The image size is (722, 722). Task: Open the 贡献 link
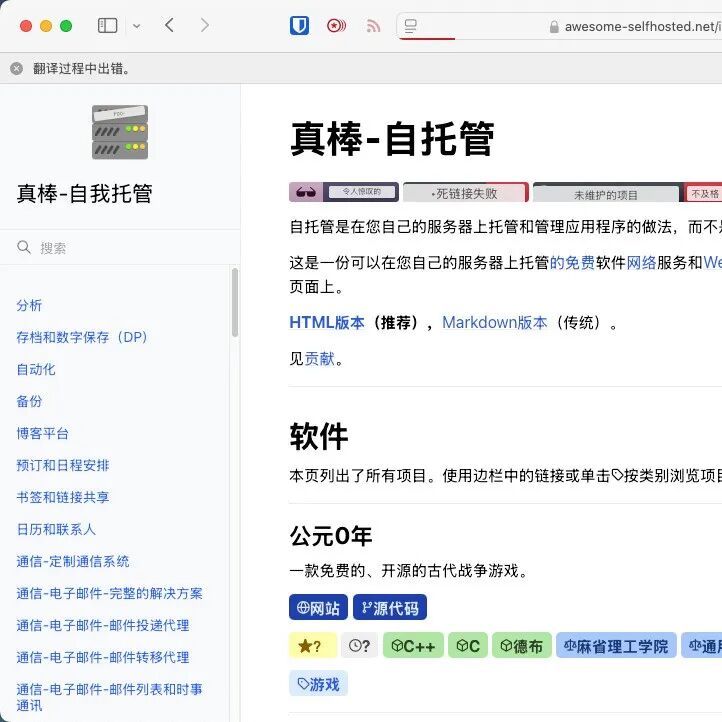pyautogui.click(x=320, y=359)
